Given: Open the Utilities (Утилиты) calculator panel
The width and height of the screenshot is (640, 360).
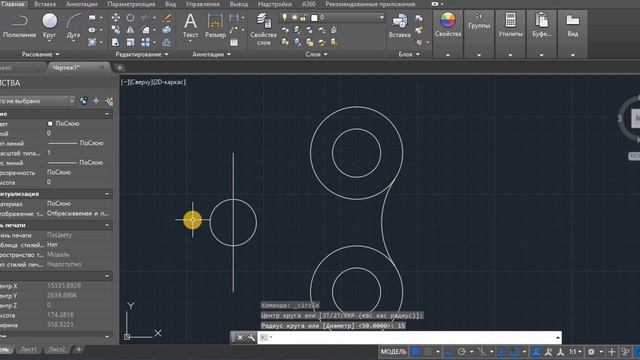Looking at the screenshot, I should [510, 25].
